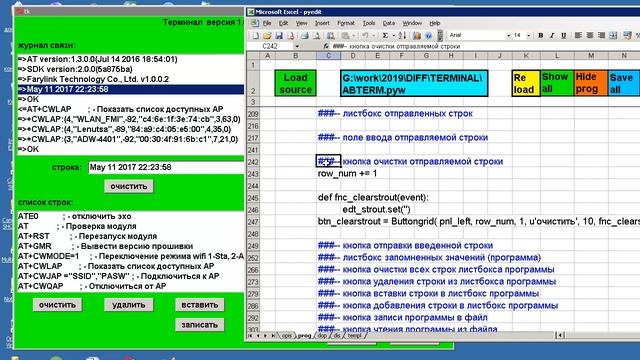The height and width of the screenshot is (360, 640).
Task: Expand the font size 14 dropdown
Action: point(529,36)
